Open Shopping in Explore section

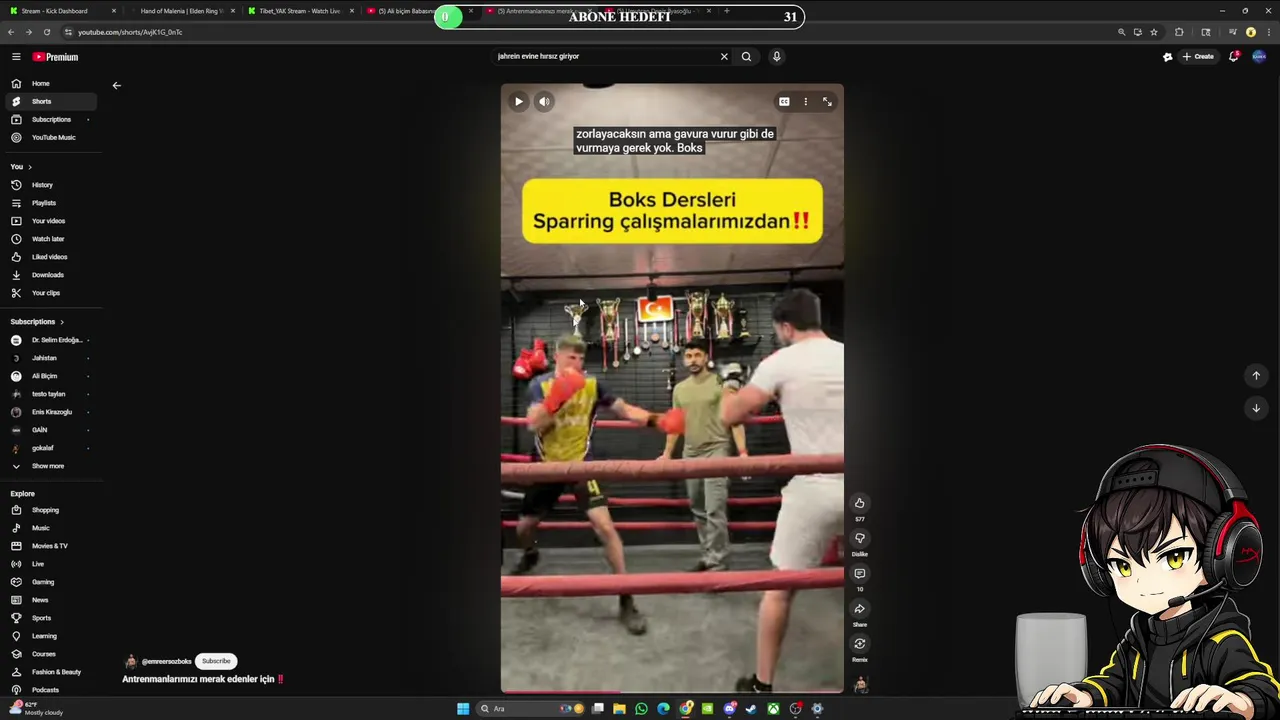coord(50,510)
